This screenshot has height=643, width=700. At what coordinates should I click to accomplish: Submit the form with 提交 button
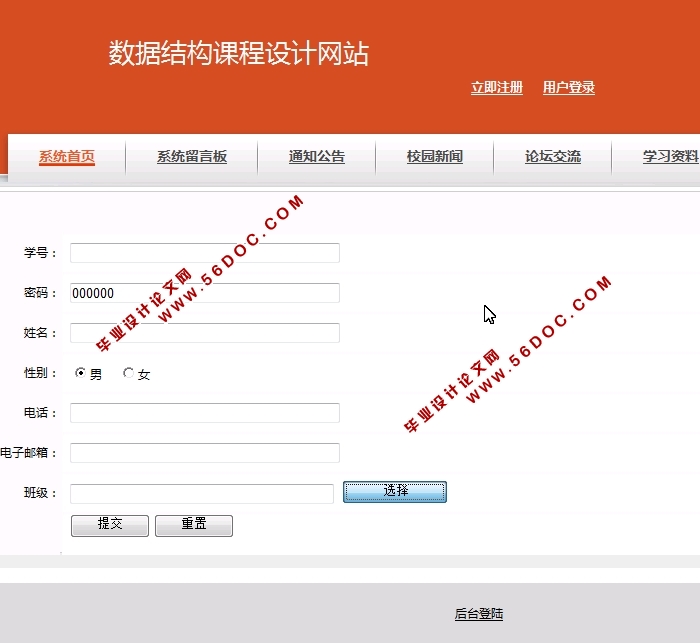[x=110, y=525]
